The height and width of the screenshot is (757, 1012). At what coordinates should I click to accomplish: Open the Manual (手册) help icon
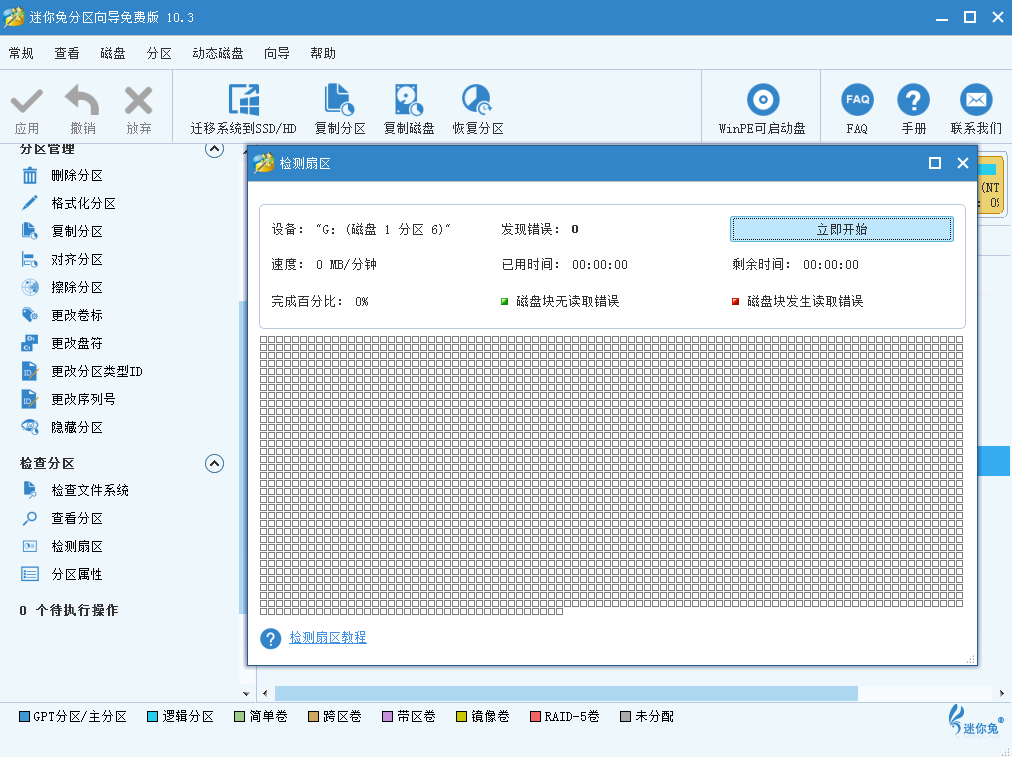click(913, 100)
